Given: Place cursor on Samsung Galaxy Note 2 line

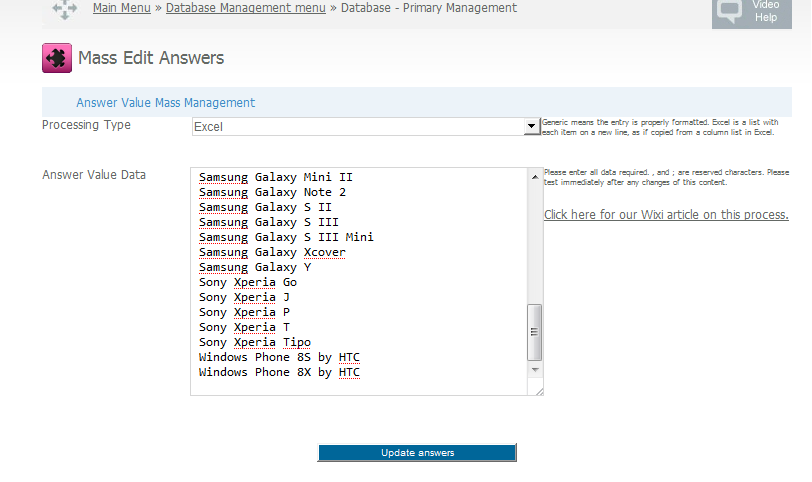Looking at the screenshot, I should [272, 192].
